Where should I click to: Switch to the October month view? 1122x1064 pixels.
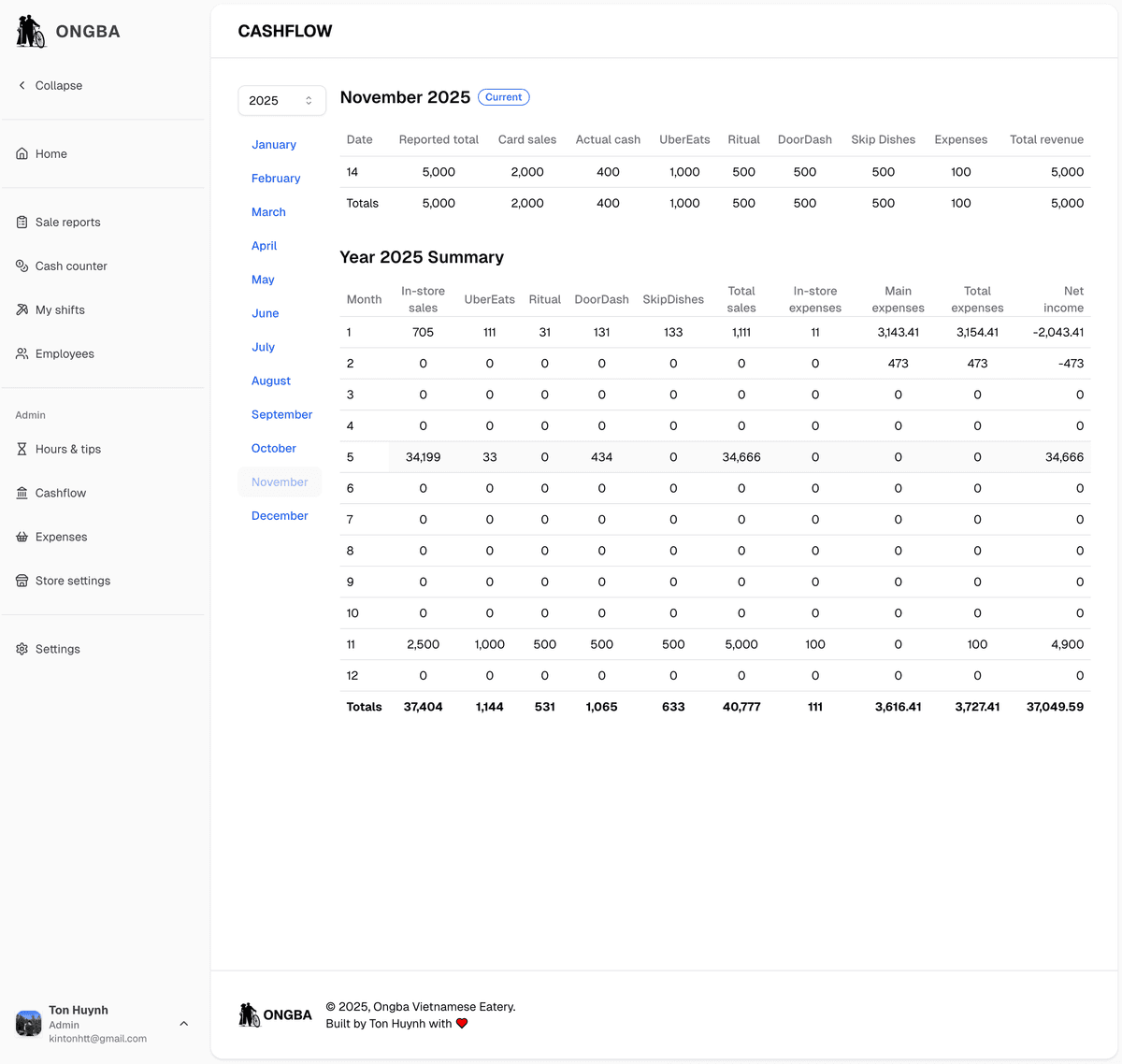[273, 448]
